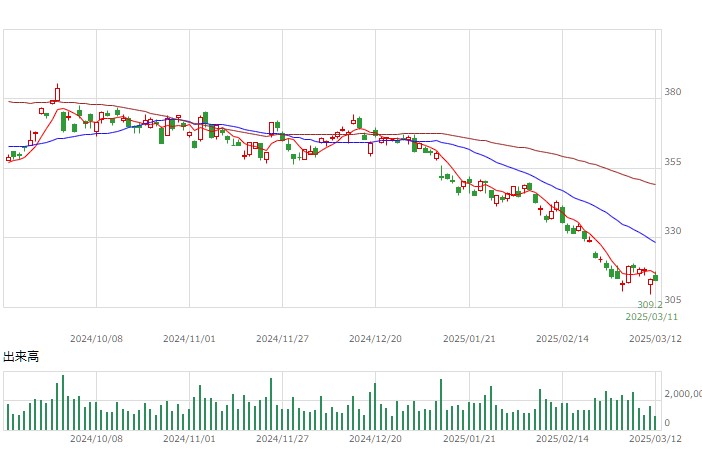Click the highest candlestick peaking above 380
The image size is (702, 455).
click(x=57, y=93)
